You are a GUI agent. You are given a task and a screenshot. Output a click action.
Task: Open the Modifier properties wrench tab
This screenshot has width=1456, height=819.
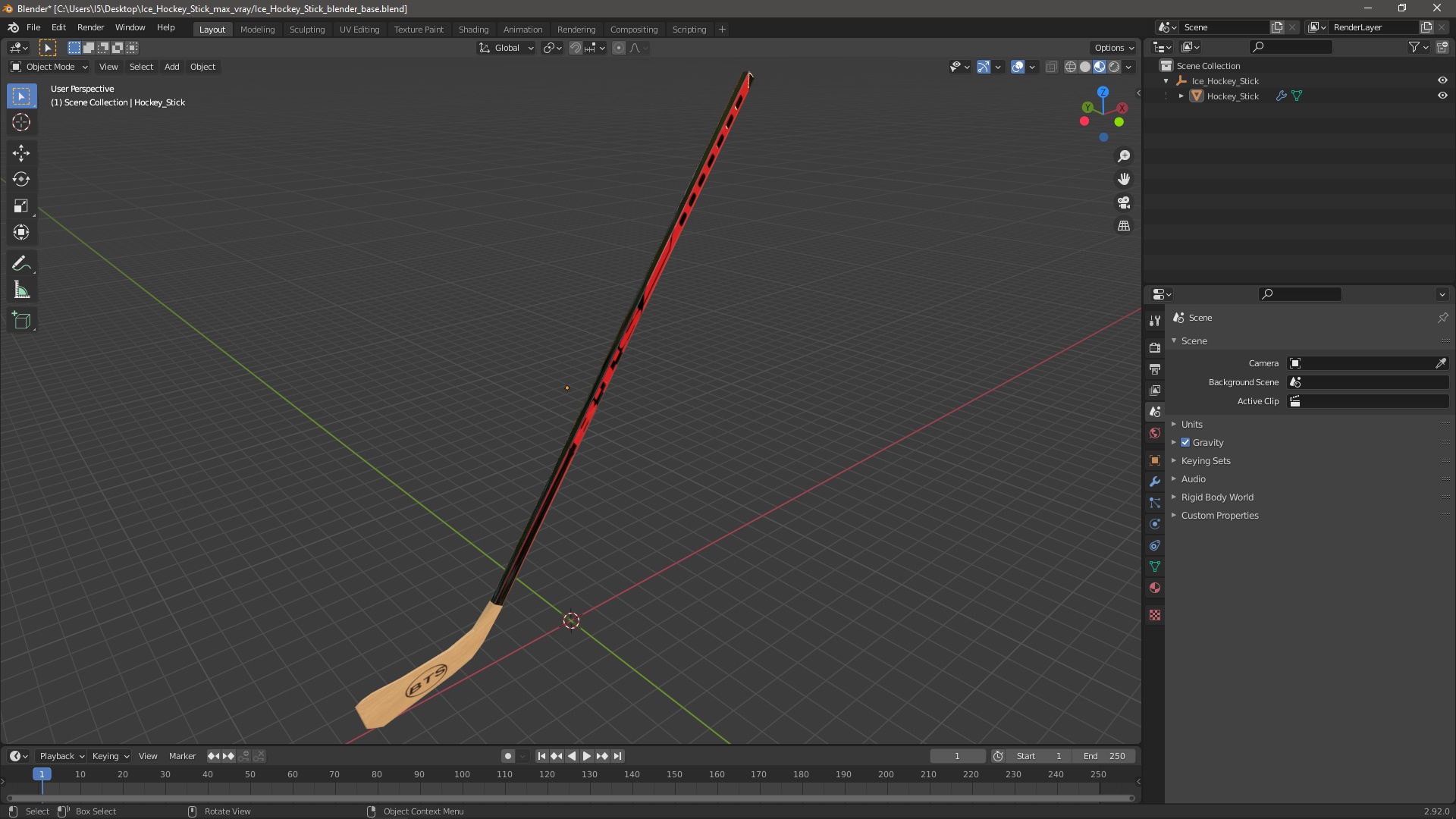[x=1155, y=482]
